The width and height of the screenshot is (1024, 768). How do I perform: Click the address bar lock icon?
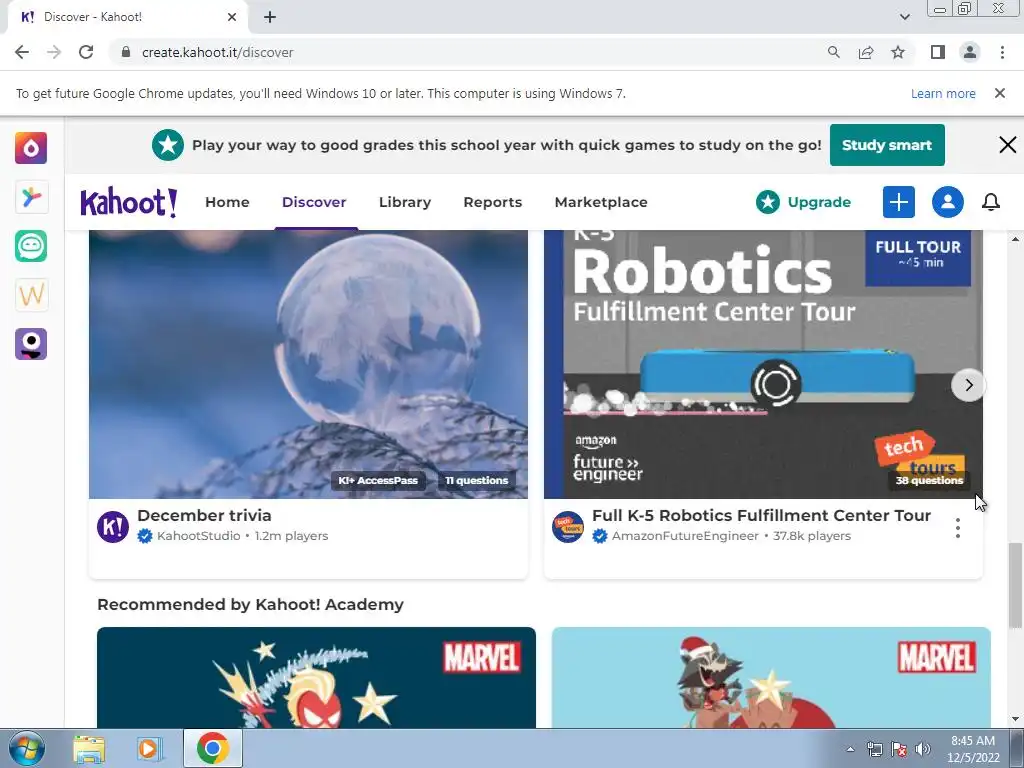tap(127, 52)
